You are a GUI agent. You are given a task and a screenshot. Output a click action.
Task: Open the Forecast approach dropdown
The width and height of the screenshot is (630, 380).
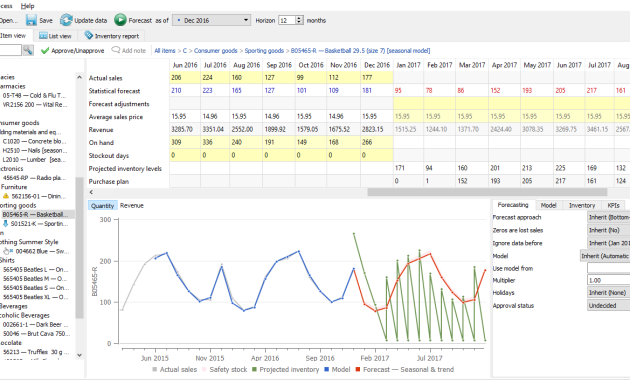[608, 217]
